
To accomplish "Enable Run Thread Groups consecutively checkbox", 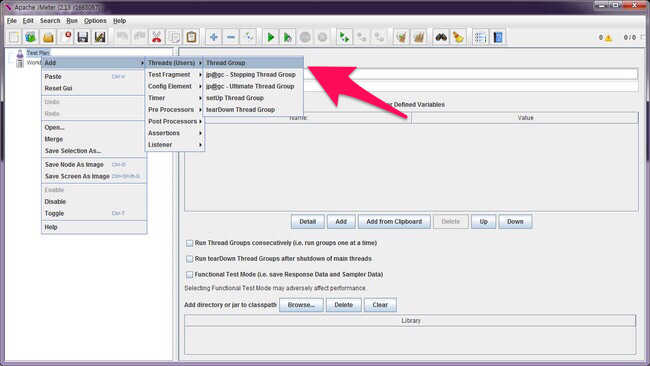I will pos(189,243).
